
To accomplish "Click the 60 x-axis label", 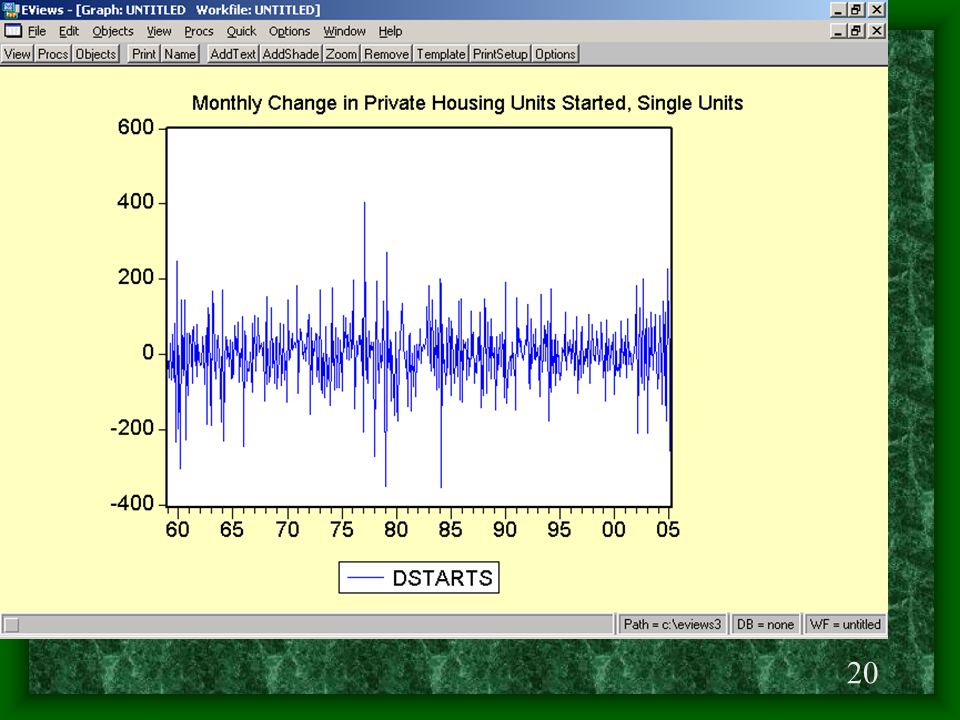I will pyautogui.click(x=177, y=530).
